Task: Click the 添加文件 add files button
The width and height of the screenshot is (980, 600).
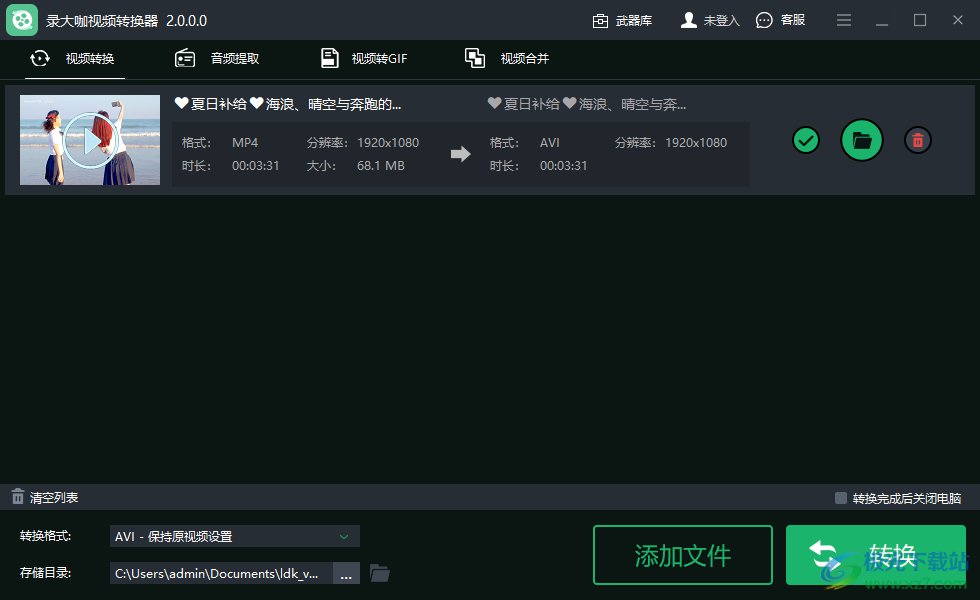Action: click(x=683, y=555)
